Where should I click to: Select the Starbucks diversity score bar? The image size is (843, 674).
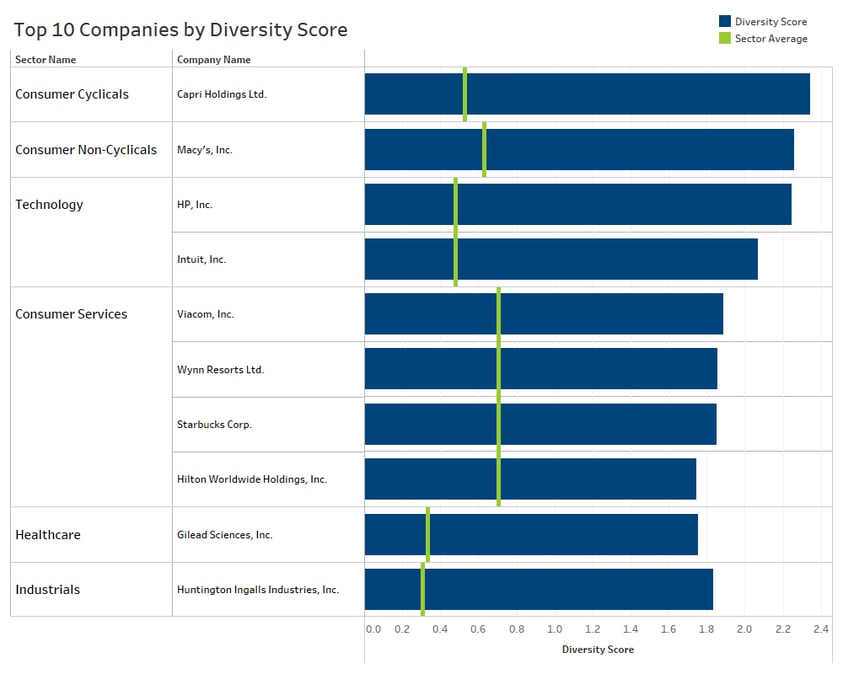(x=541, y=424)
